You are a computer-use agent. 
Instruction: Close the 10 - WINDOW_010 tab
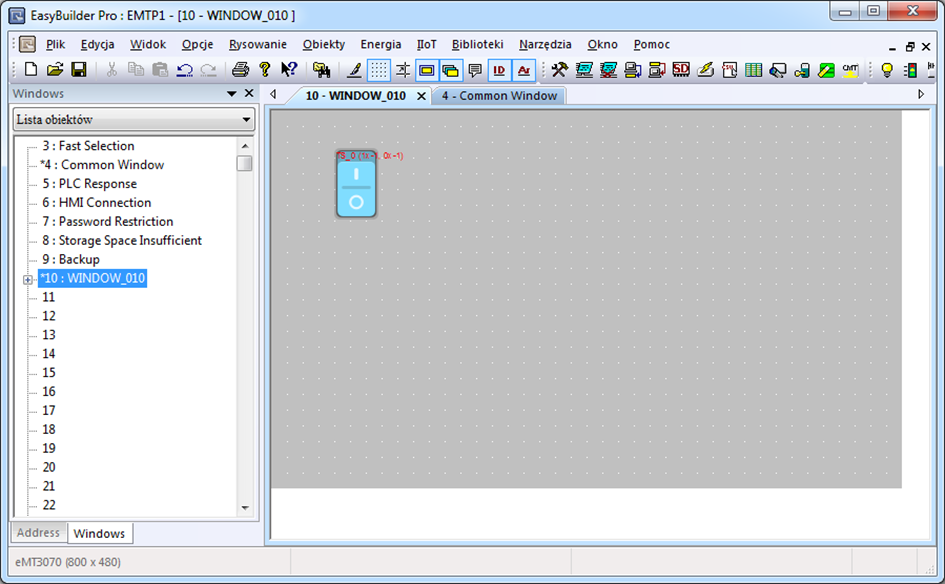(421, 96)
